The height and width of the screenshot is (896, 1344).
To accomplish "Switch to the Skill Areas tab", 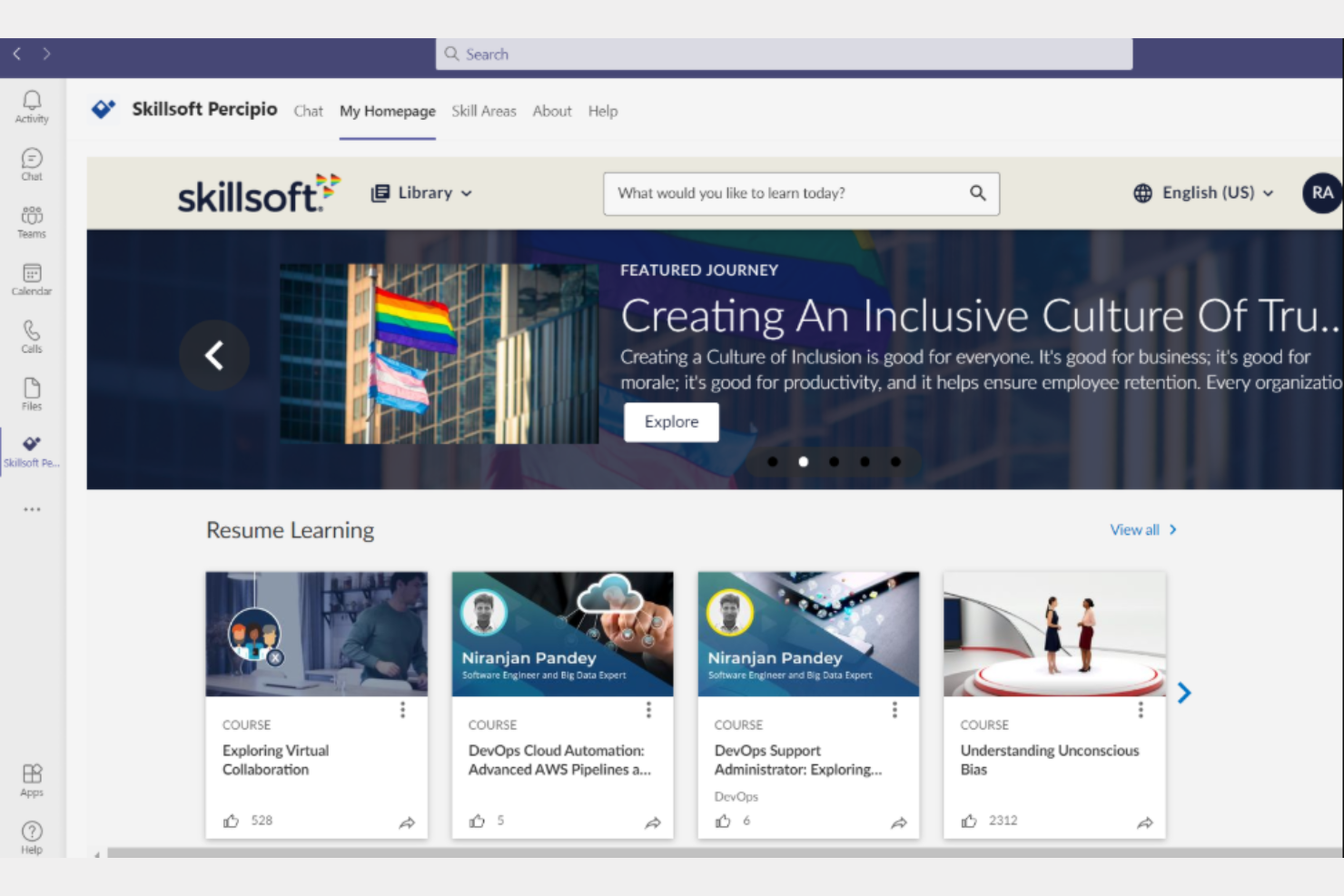I will point(484,111).
